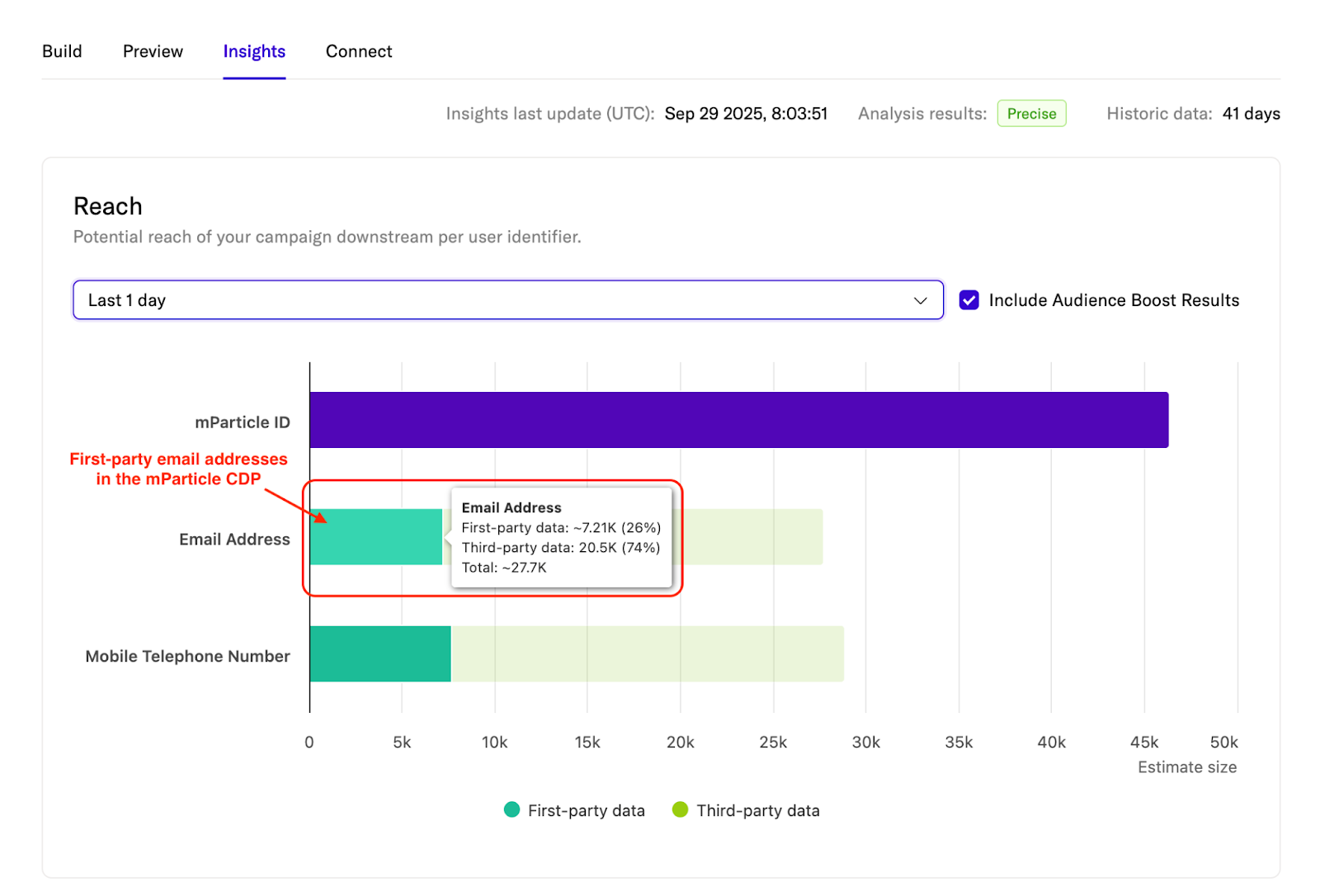Click the First-party data legend label
The width and height of the screenshot is (1320, 896).
click(x=587, y=811)
